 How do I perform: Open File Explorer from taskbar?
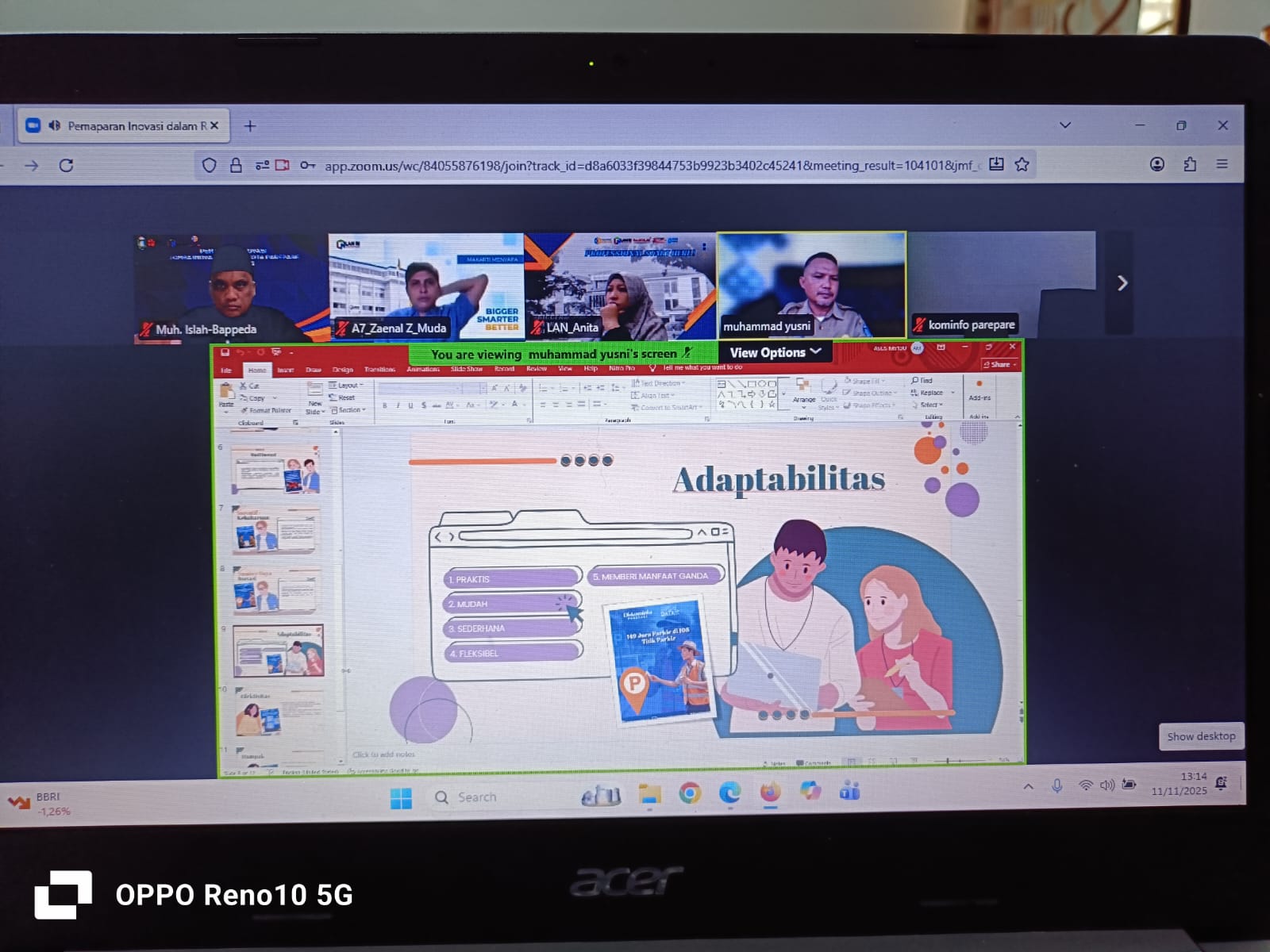click(x=649, y=793)
